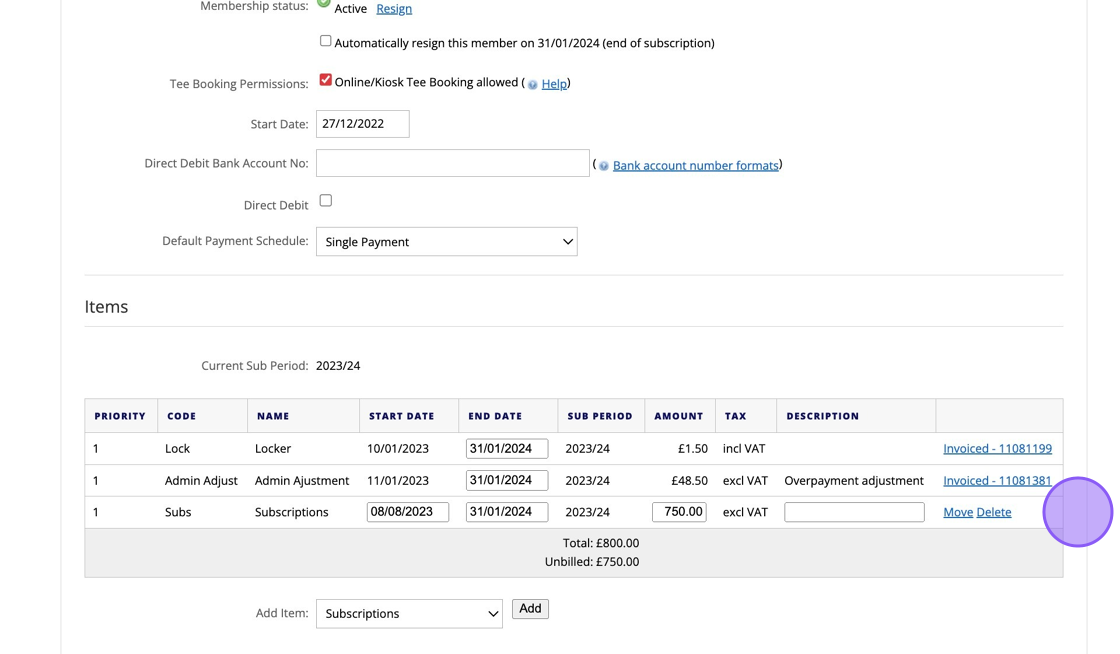Click the Direct Debit Bank Account No field

(x=452, y=163)
